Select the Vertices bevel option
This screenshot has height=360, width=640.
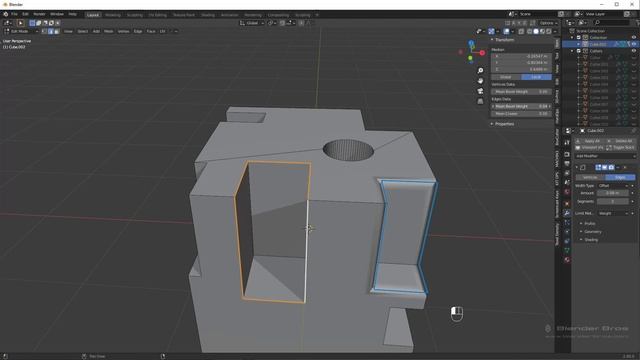point(590,177)
